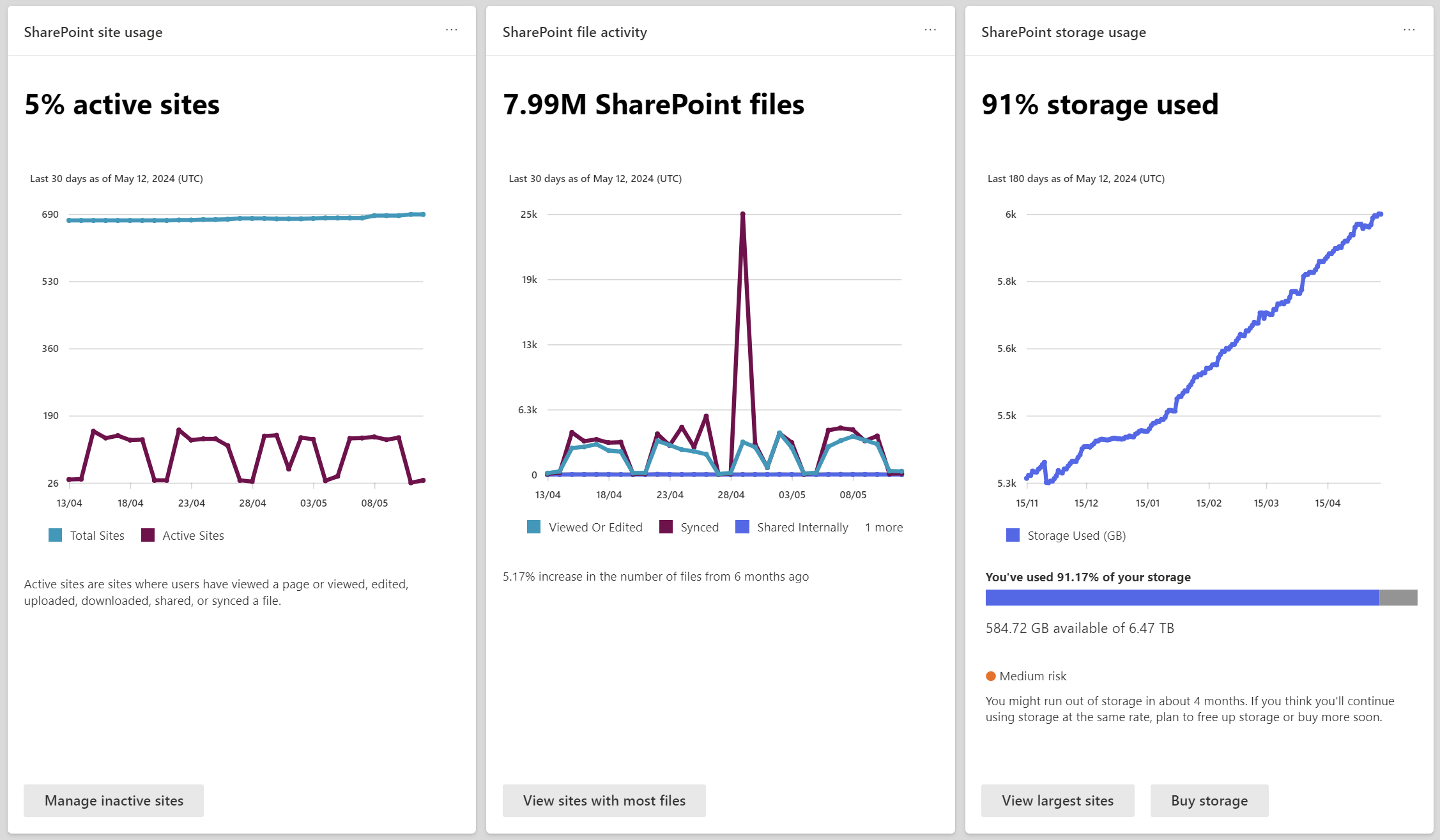The width and height of the screenshot is (1440, 840).
Task: Toggle Total Sites legend swatch
Action: coord(56,535)
